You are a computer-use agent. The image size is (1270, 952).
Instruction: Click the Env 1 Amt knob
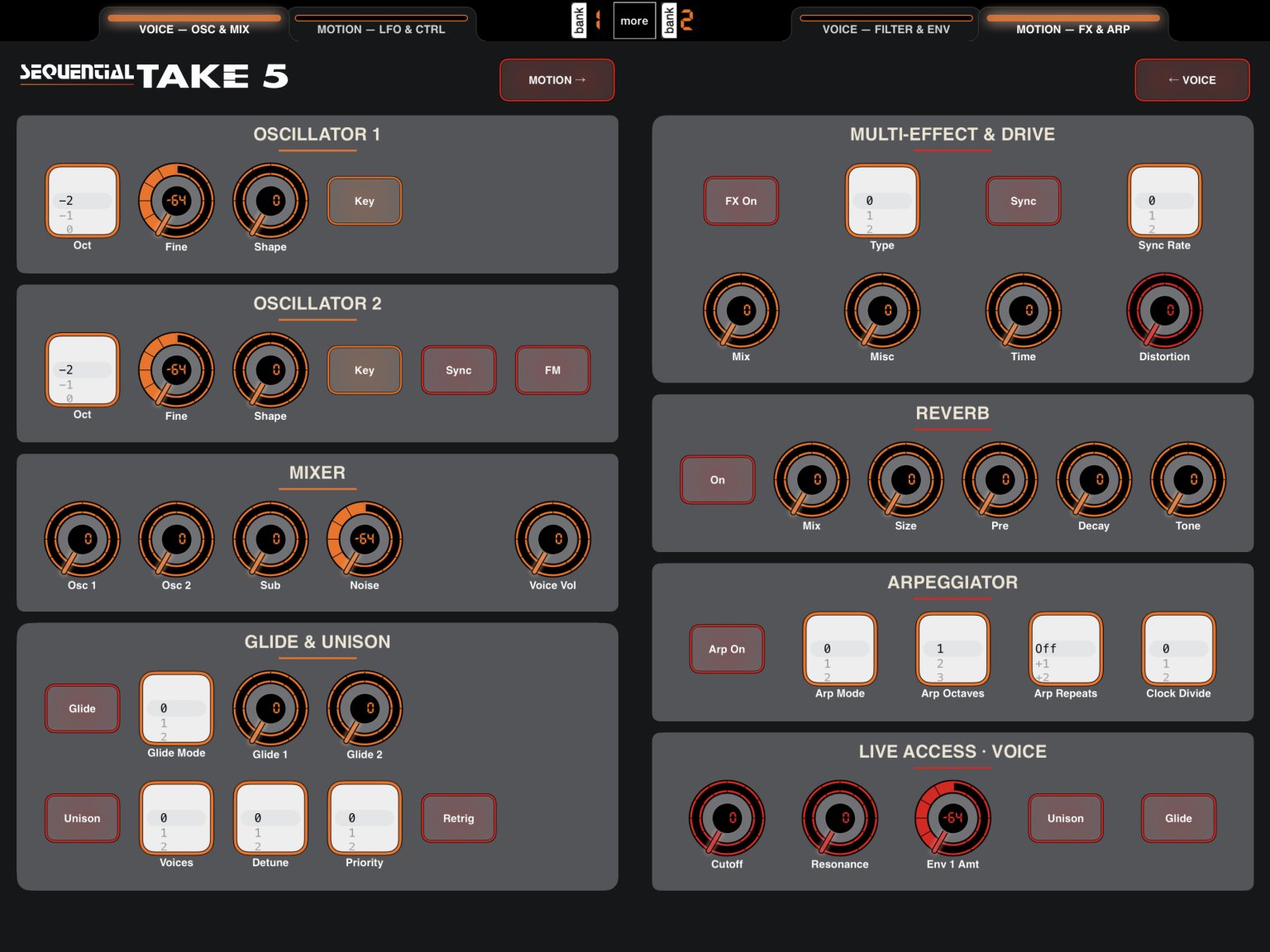pos(952,818)
